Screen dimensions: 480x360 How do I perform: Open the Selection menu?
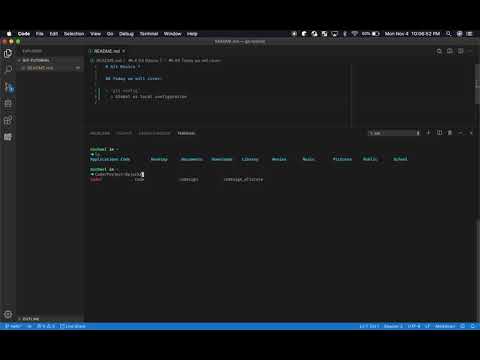(74, 34)
